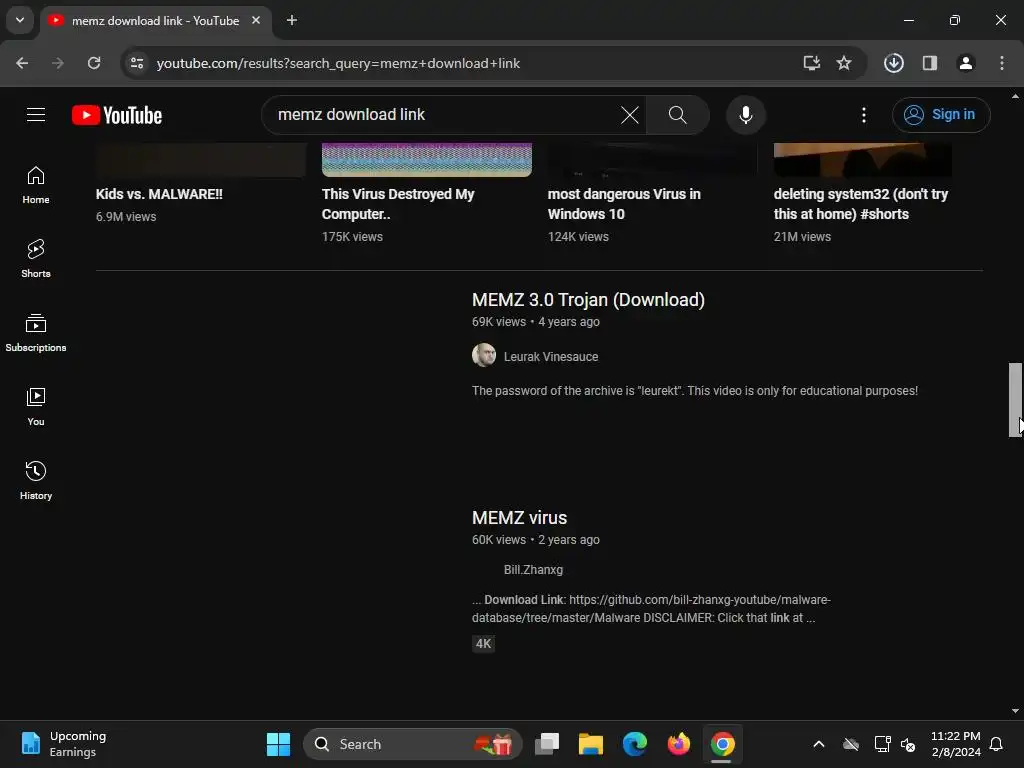Open History in the sidebar

pos(36,481)
